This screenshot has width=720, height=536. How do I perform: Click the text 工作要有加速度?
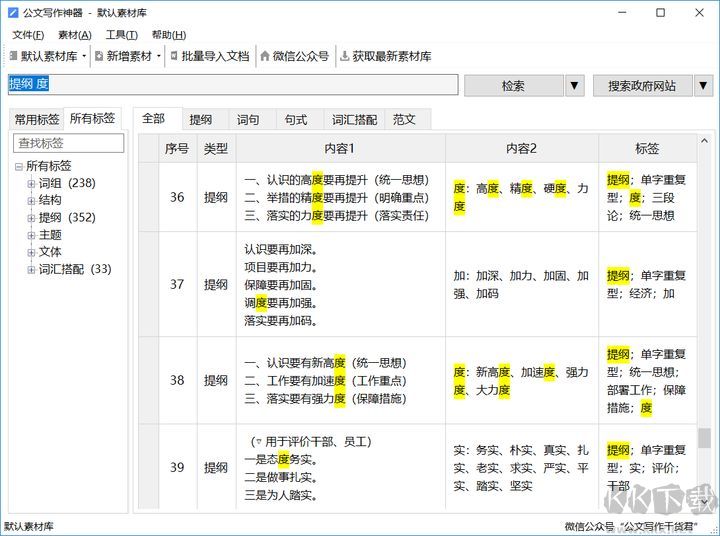306,380
